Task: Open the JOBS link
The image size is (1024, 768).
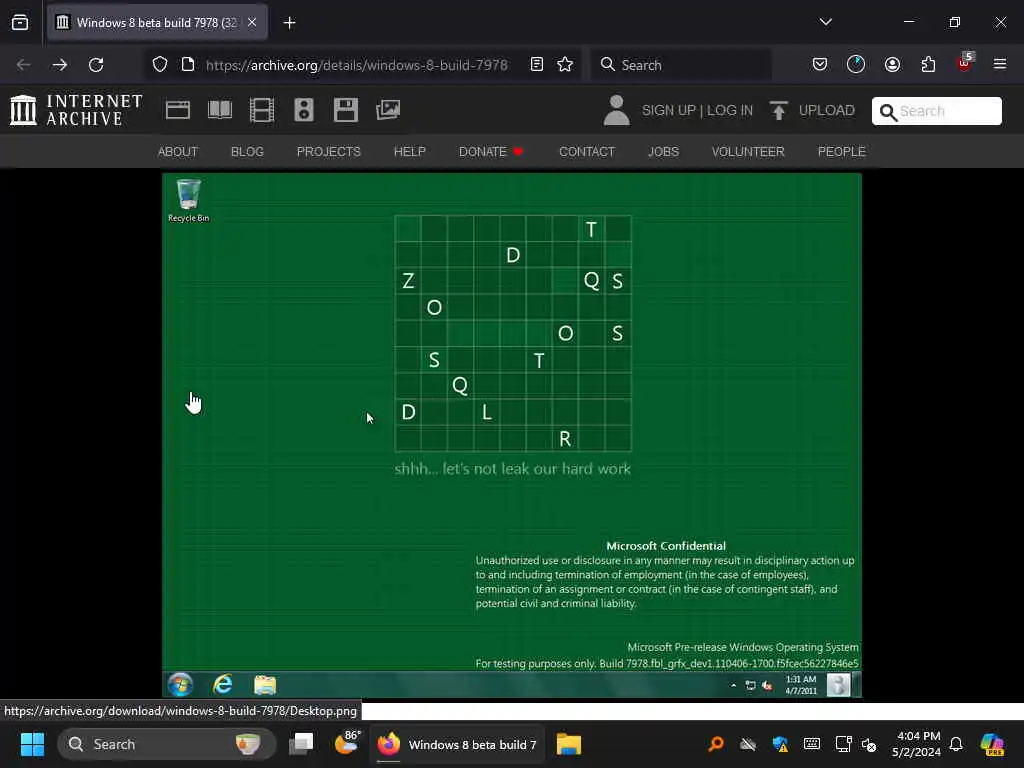Action: (x=663, y=152)
